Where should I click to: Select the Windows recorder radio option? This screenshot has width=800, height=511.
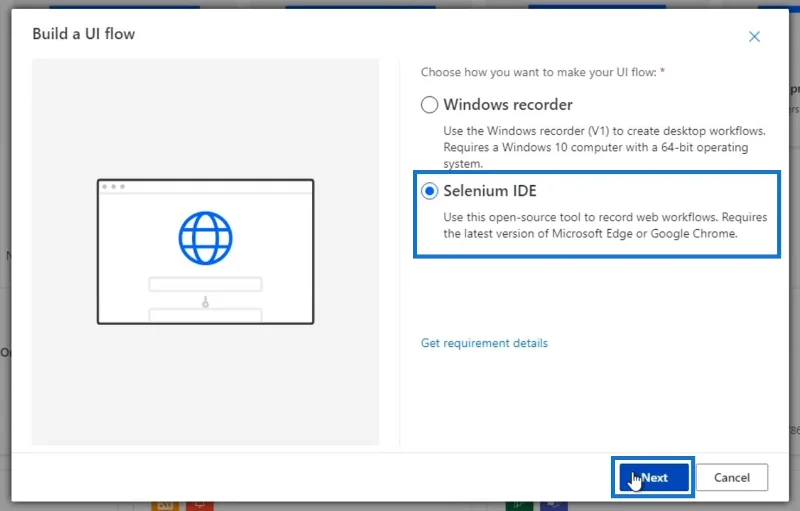429,105
